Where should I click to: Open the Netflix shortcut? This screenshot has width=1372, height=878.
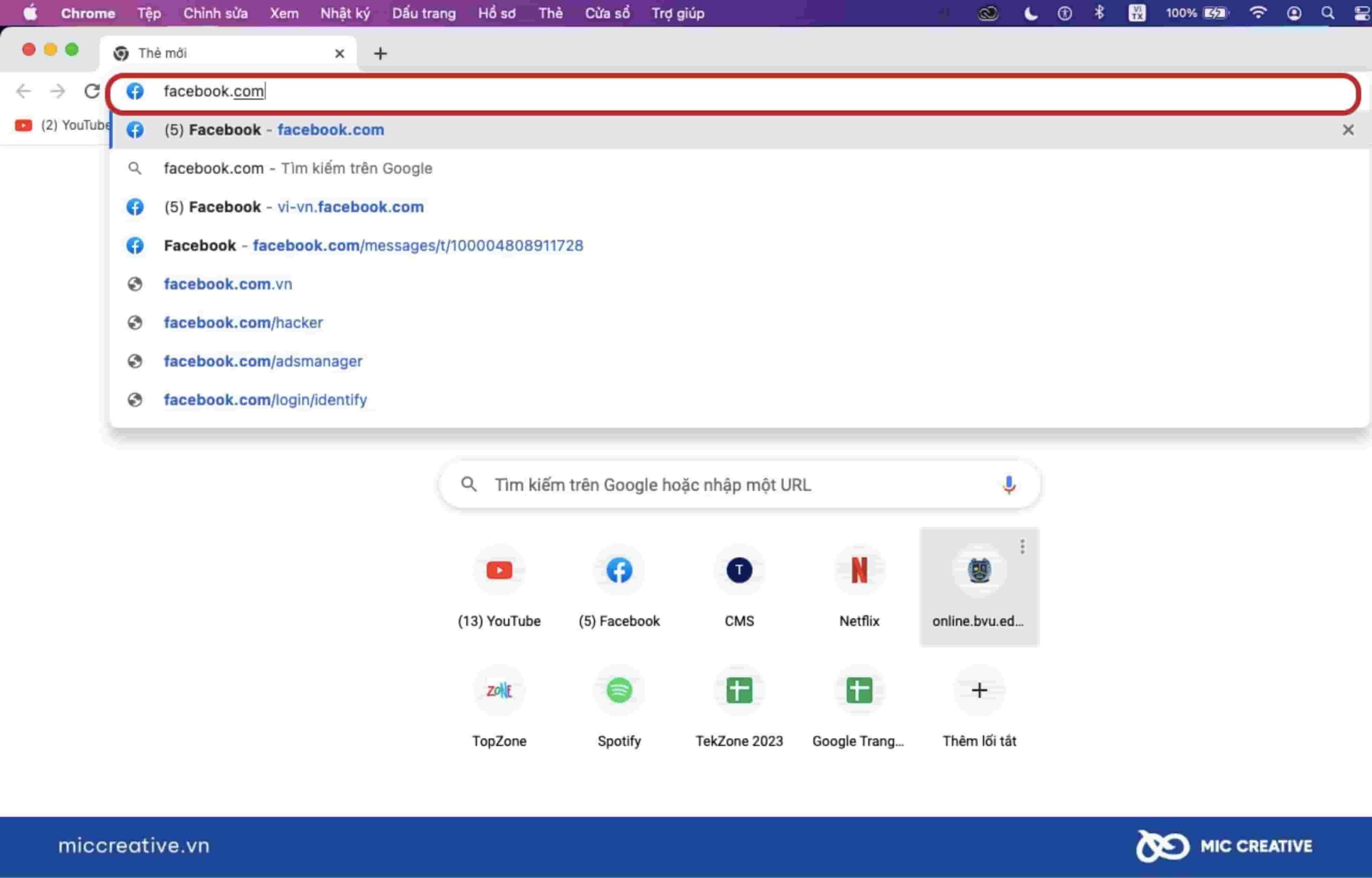pos(859,586)
